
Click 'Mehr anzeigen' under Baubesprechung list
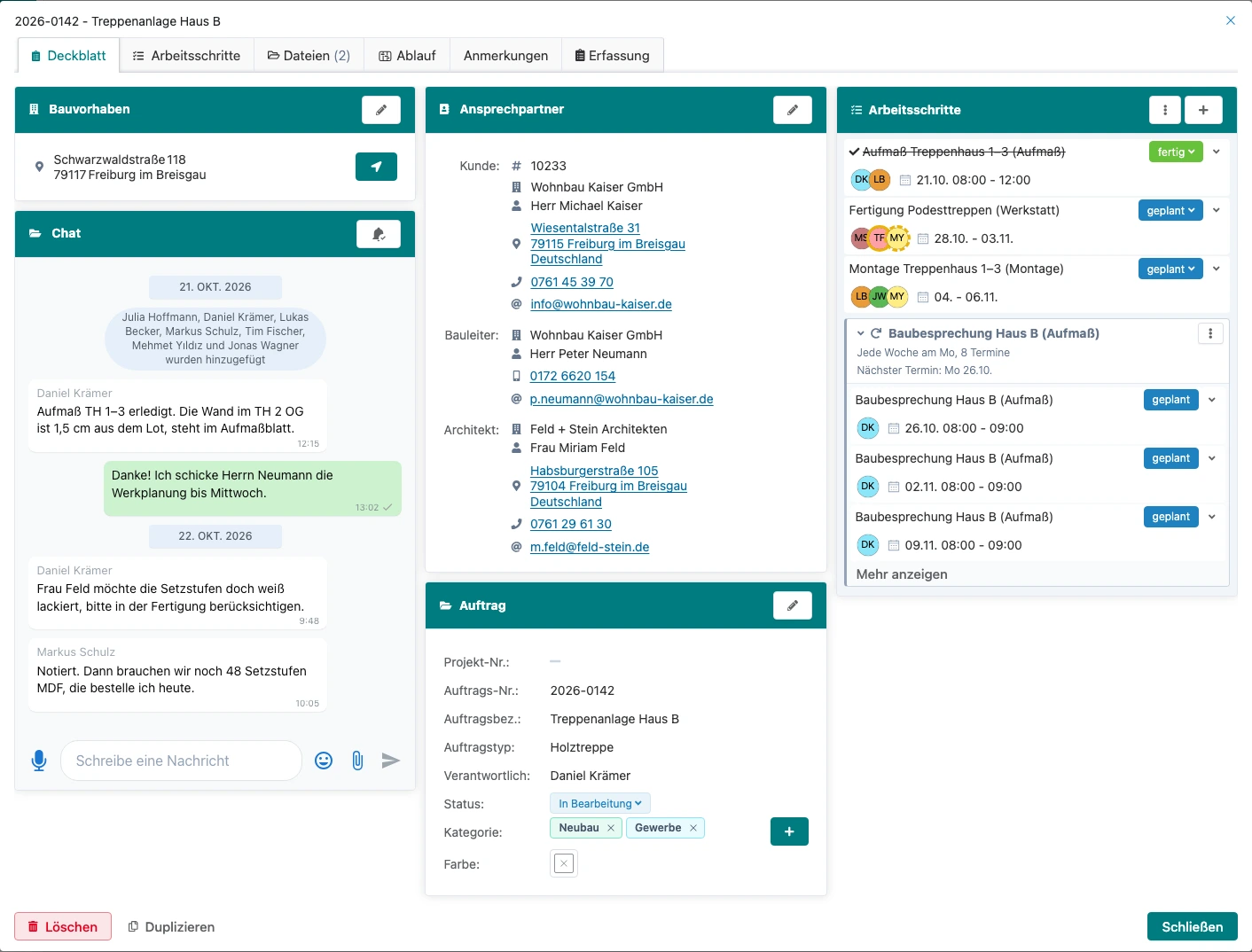(902, 574)
